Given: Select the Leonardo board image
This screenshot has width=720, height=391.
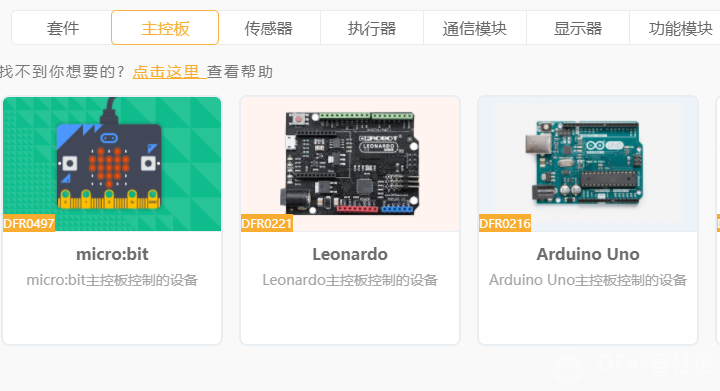Looking at the screenshot, I should pos(350,164).
